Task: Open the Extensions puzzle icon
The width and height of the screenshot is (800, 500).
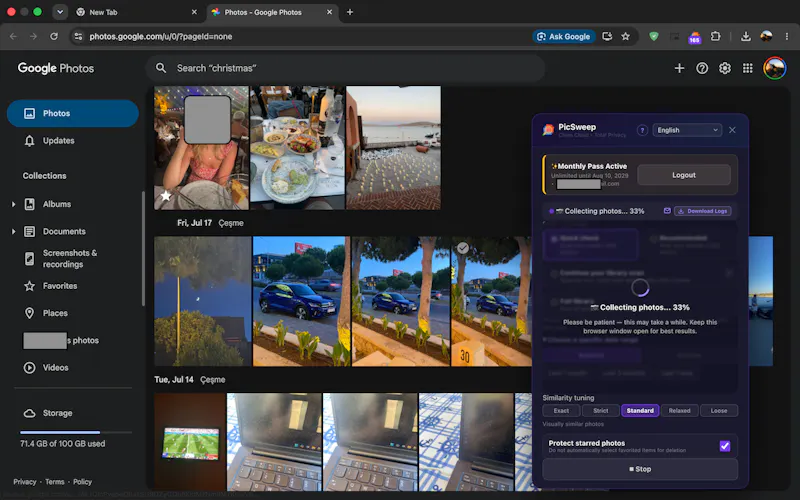Action: [715, 36]
